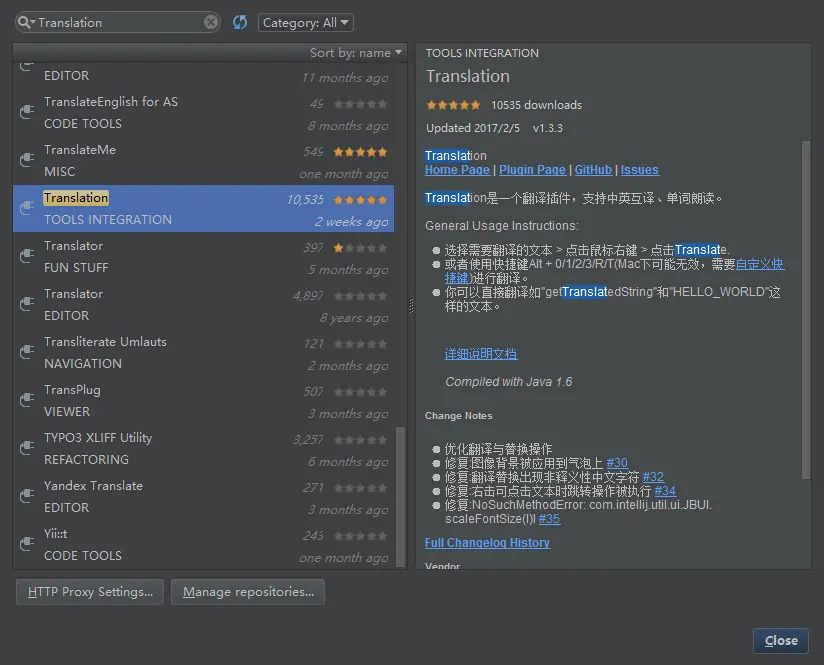Click the description pane vertical scrollbar
Screen dimensions: 824x665
coord(806,310)
